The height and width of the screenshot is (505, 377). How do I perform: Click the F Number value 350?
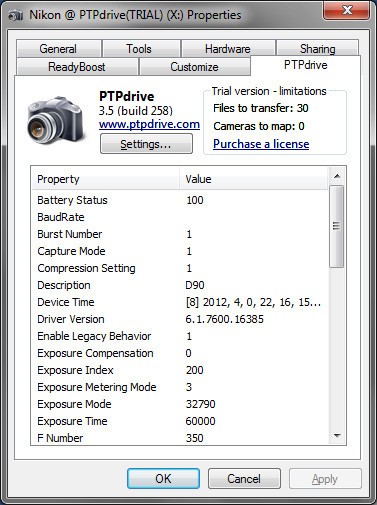coord(195,438)
